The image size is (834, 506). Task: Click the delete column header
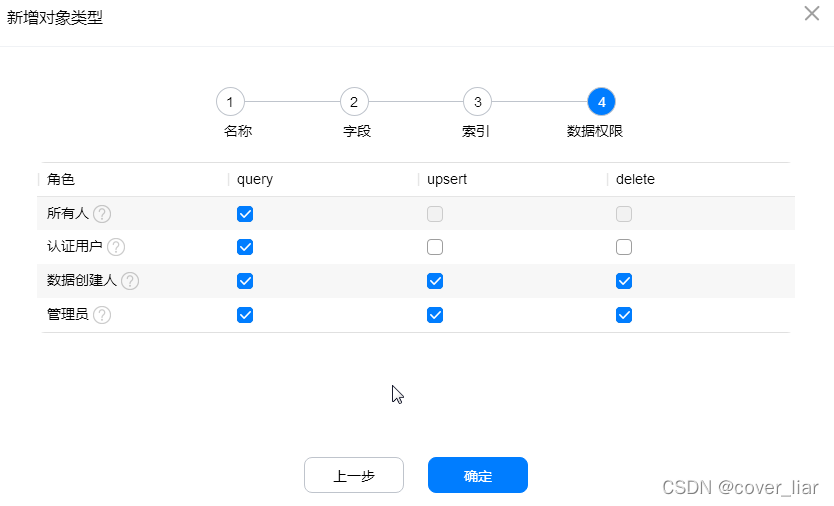[635, 179]
